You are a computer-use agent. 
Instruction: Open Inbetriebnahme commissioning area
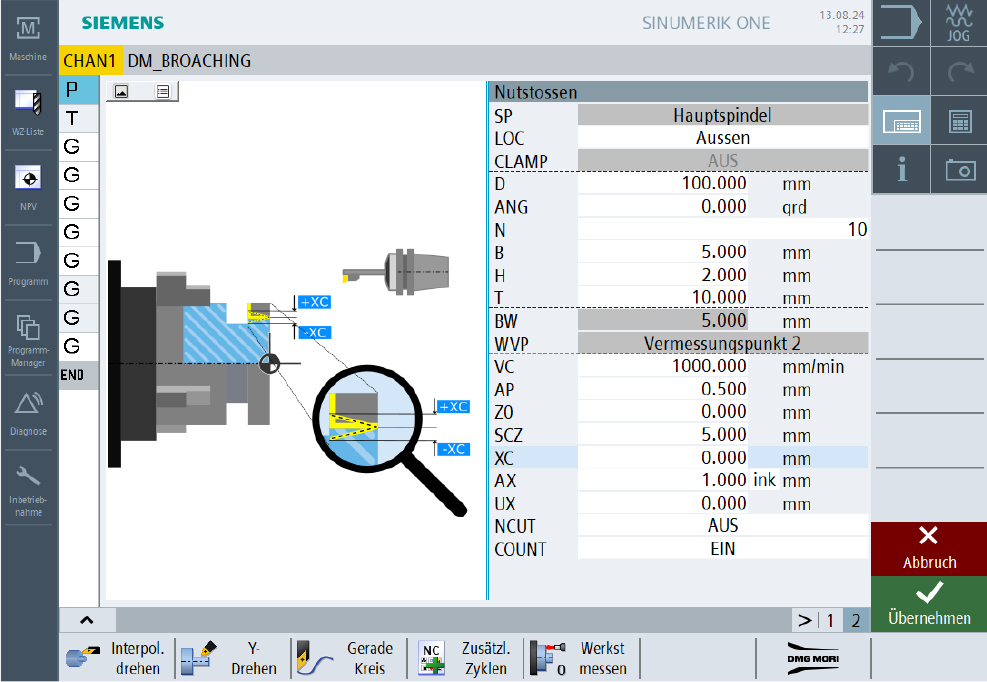pos(28,486)
